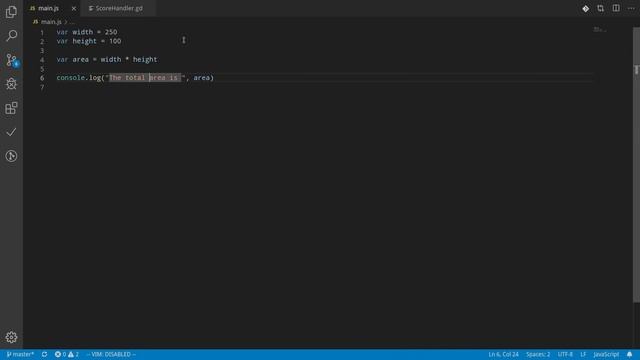Select language mode JavaScript
Viewport: 640px width, 360px height.
point(606,354)
